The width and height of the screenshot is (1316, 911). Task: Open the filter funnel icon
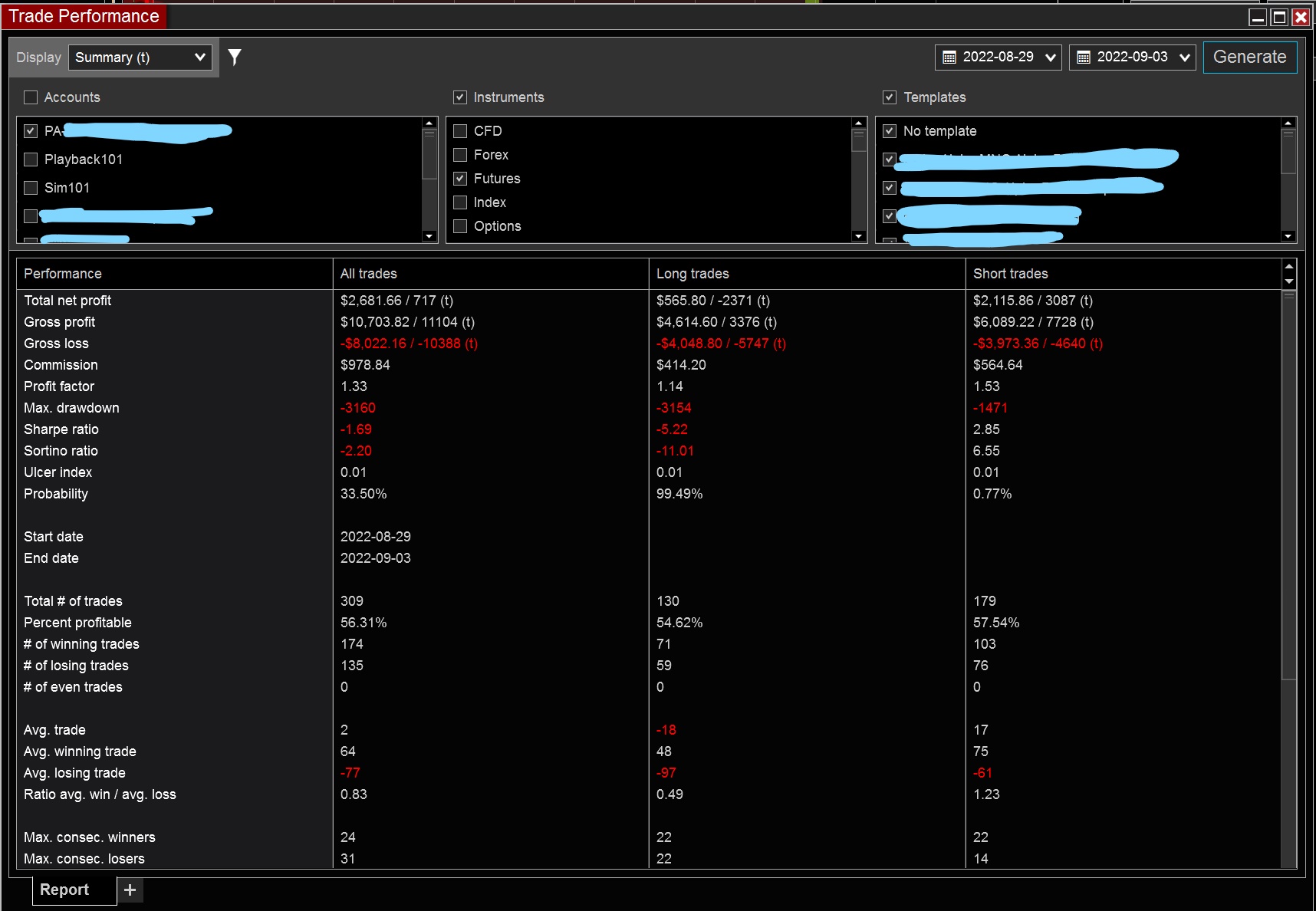click(x=235, y=57)
